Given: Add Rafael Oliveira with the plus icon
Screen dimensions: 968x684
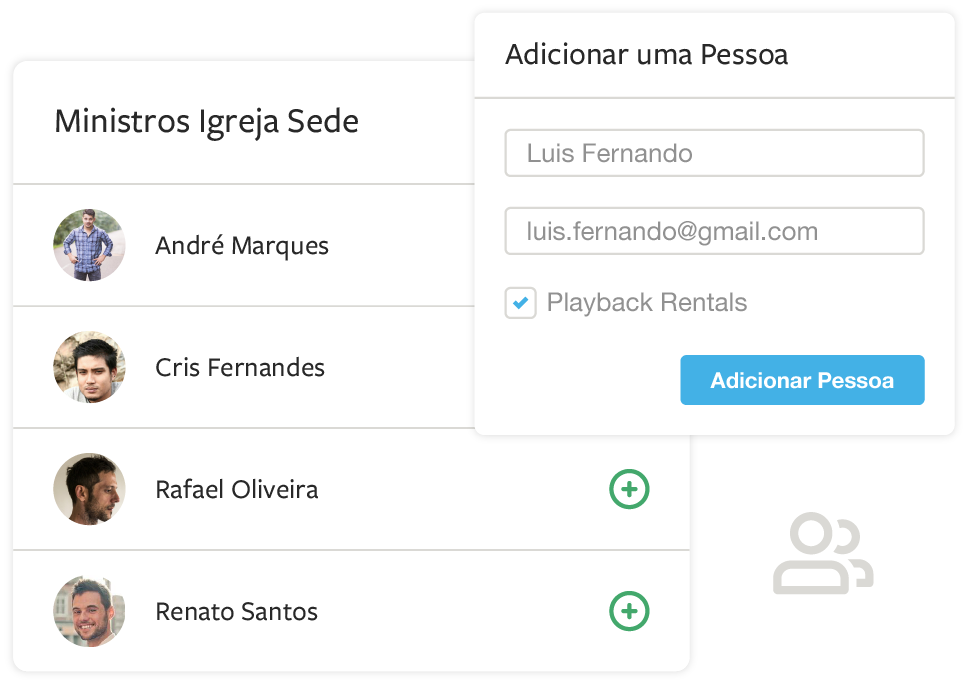Looking at the screenshot, I should coord(629,489).
